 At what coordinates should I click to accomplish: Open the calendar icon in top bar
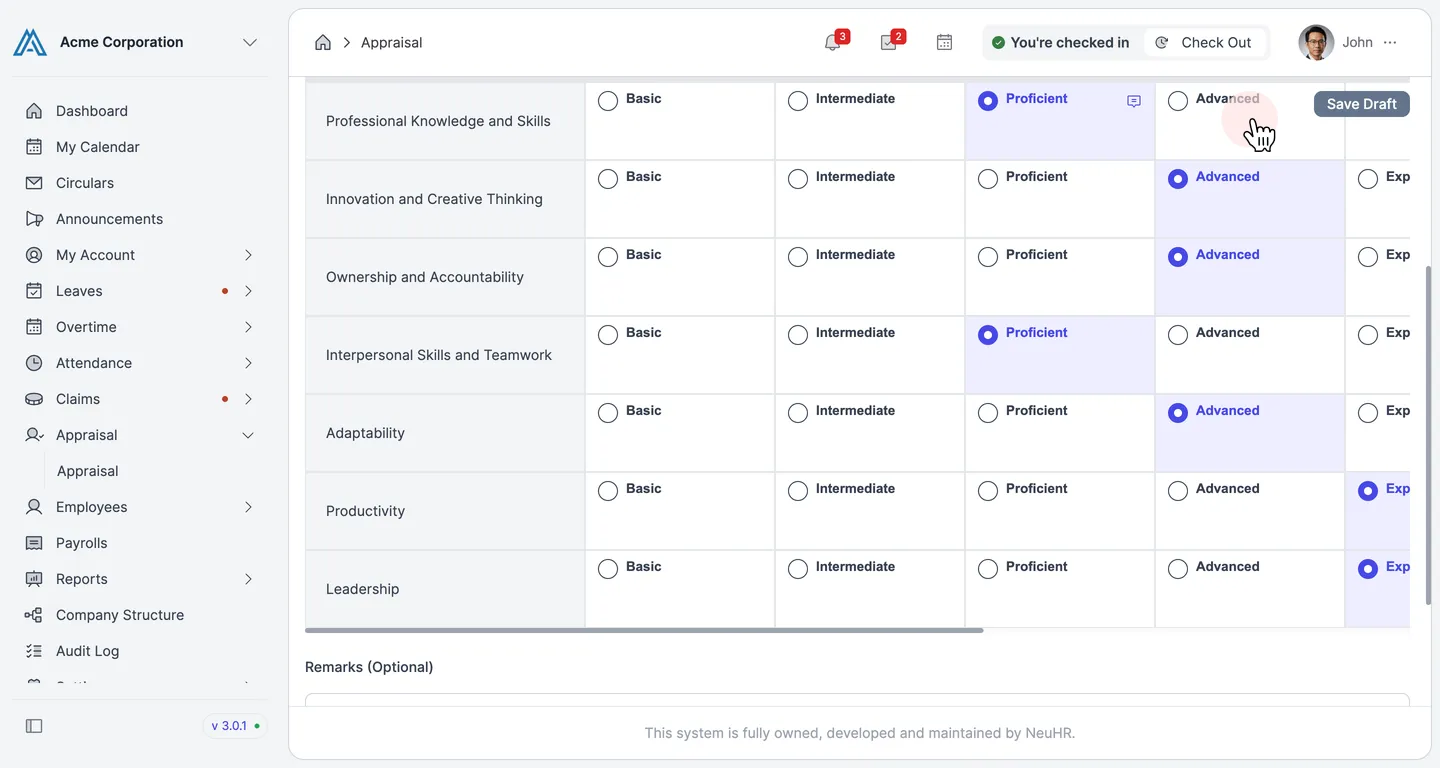click(x=944, y=42)
